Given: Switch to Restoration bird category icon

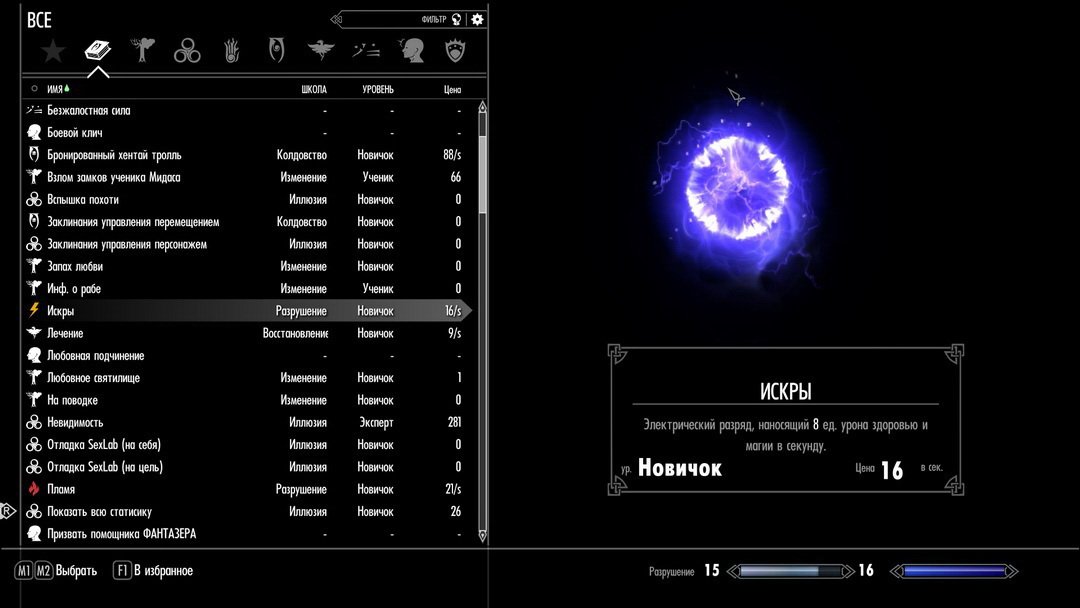Looking at the screenshot, I should tap(322, 50).
